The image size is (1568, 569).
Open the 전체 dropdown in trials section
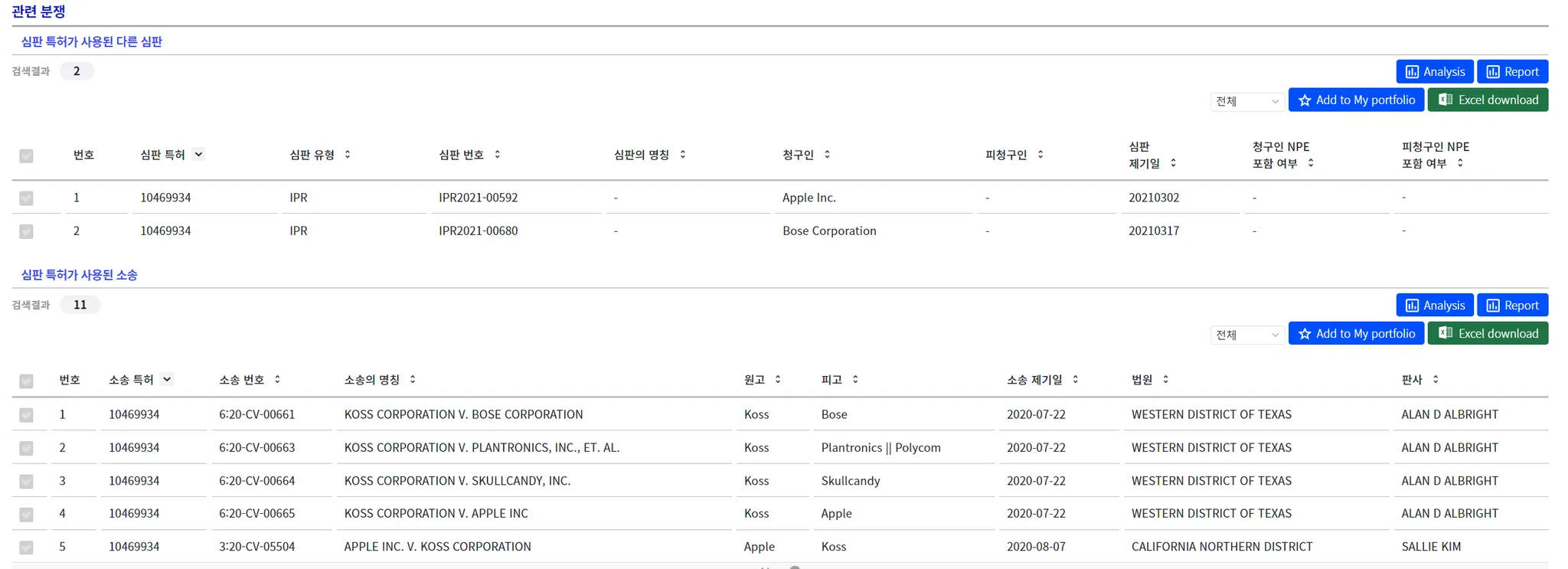pyautogui.click(x=1247, y=101)
